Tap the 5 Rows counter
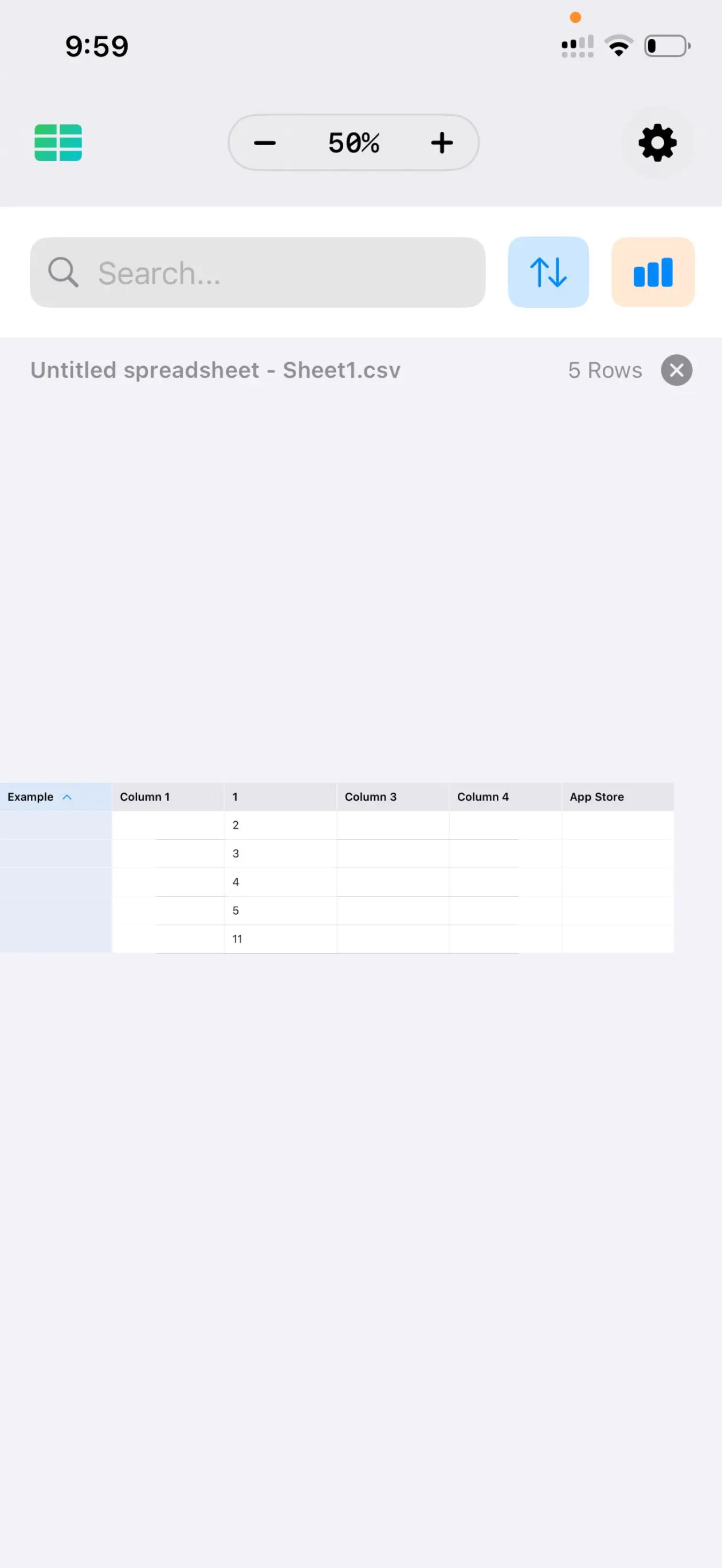Screen dimensions: 722x1568 click(x=605, y=370)
